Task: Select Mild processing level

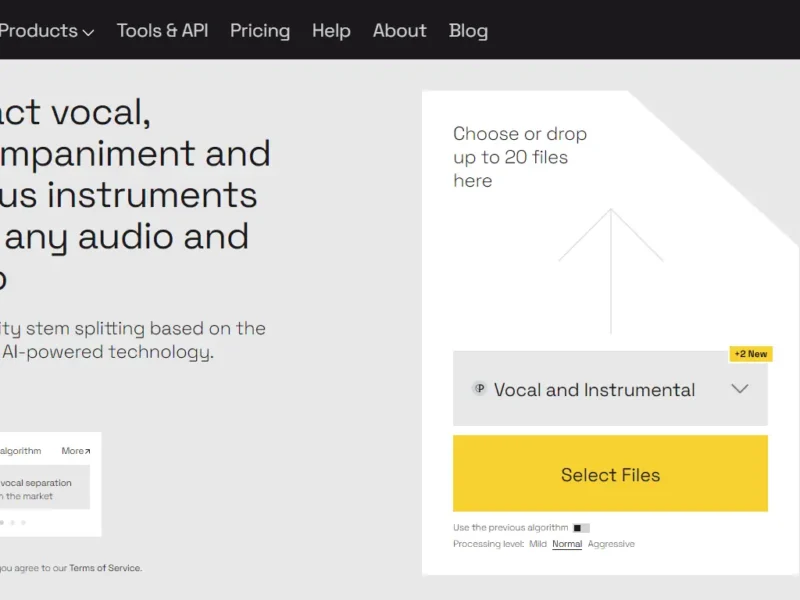Action: coord(538,544)
